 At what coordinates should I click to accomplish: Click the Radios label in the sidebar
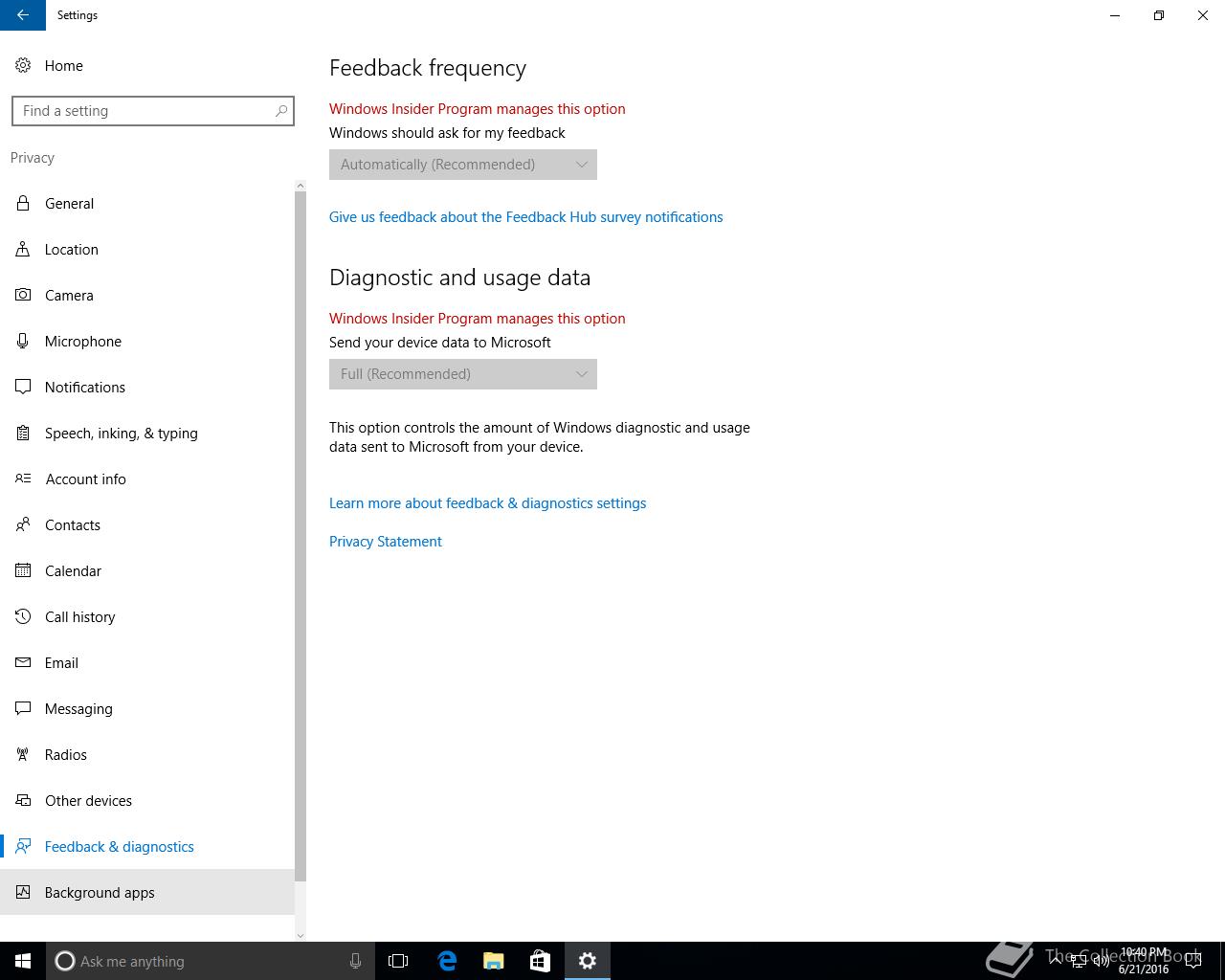[x=66, y=755]
